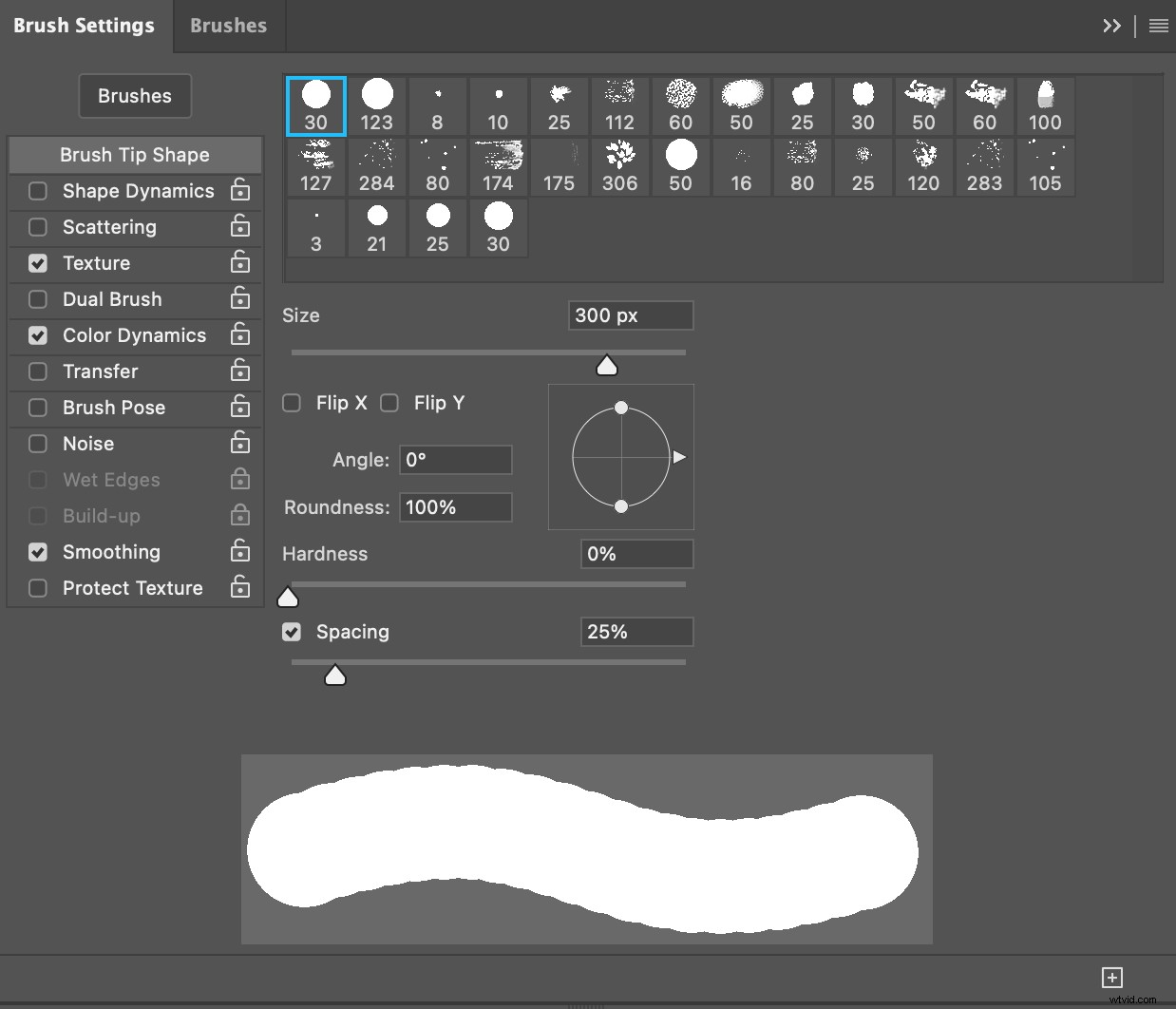1176x1009 pixels.
Task: Open the panel hamburger options menu
Action: pyautogui.click(x=1158, y=26)
